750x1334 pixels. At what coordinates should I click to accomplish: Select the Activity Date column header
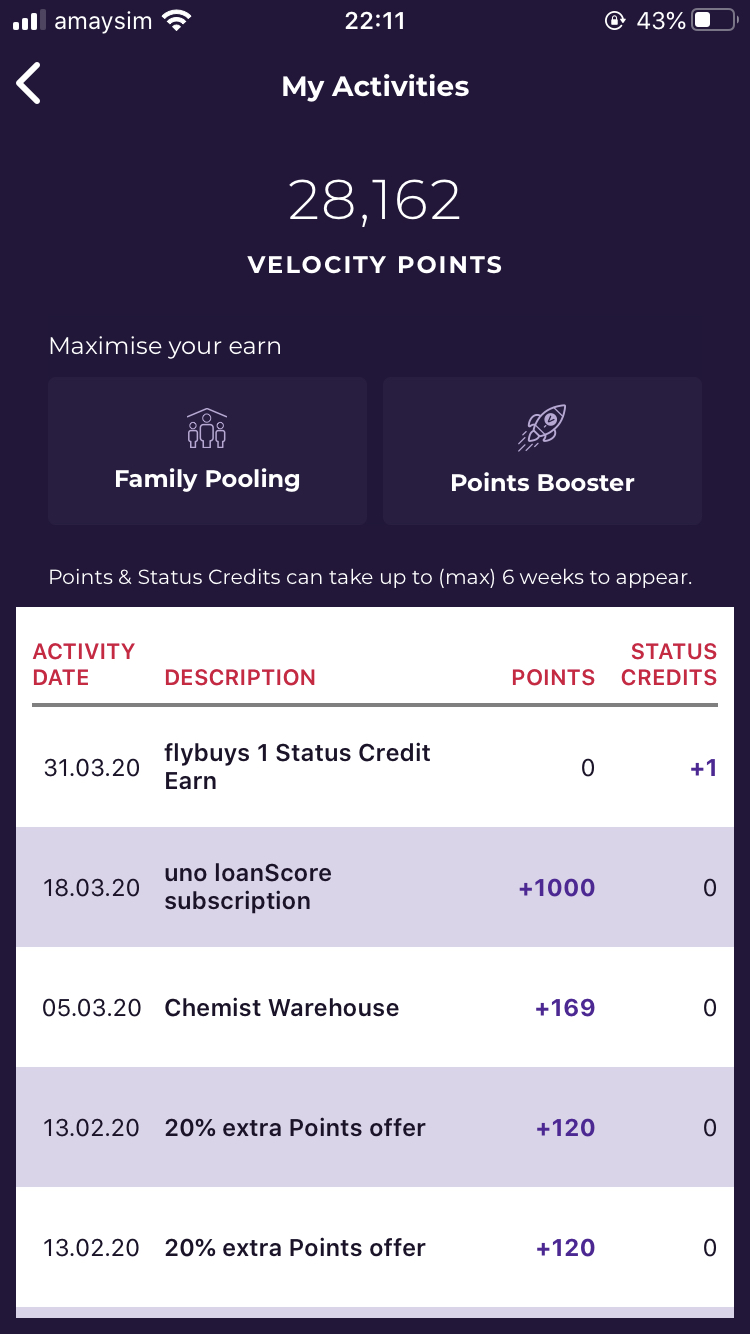point(83,664)
